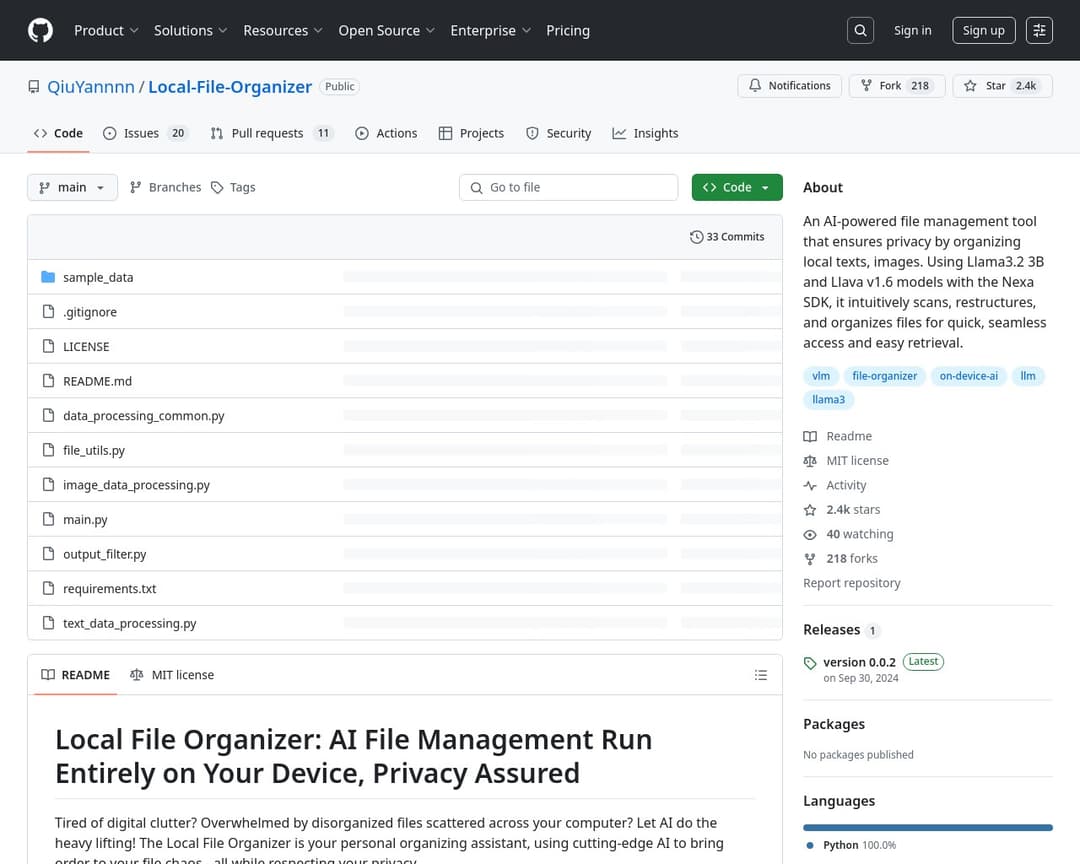
Task: Open output_filter.py
Action: 105,554
